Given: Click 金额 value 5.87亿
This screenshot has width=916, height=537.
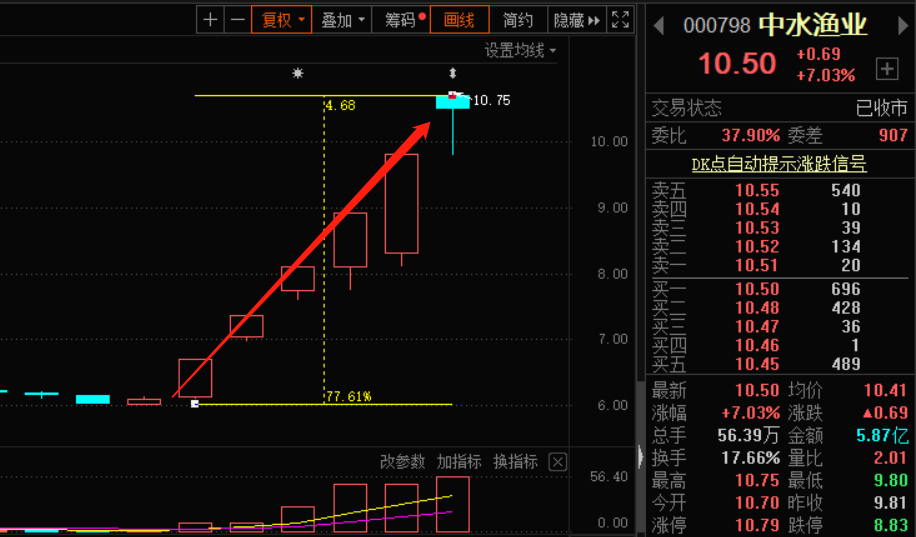Looking at the screenshot, I should tap(883, 435).
